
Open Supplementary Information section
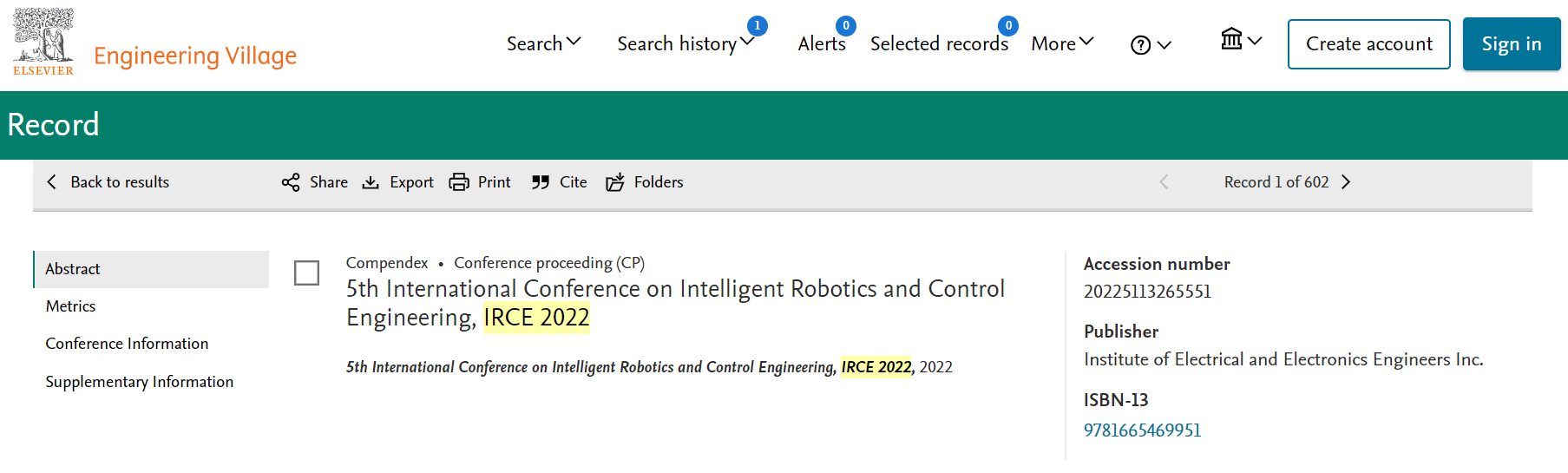click(139, 382)
